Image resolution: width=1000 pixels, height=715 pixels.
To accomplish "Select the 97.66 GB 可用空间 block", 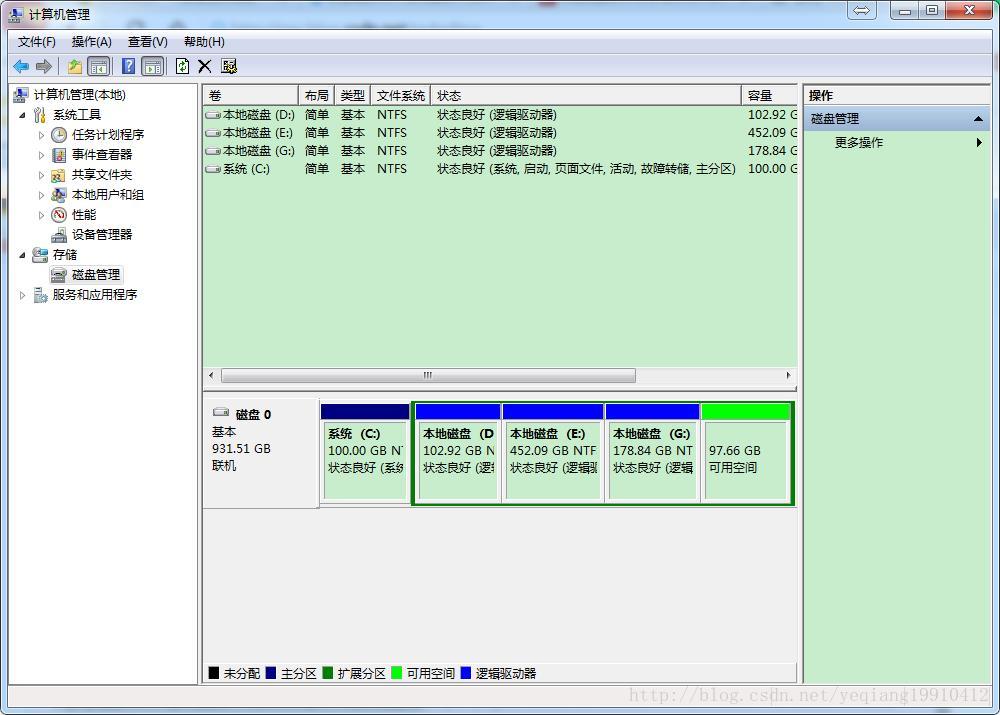I will pyautogui.click(x=746, y=453).
